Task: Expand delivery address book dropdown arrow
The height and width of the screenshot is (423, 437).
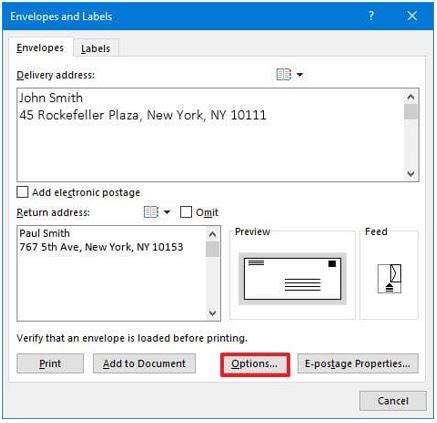Action: 300,75
